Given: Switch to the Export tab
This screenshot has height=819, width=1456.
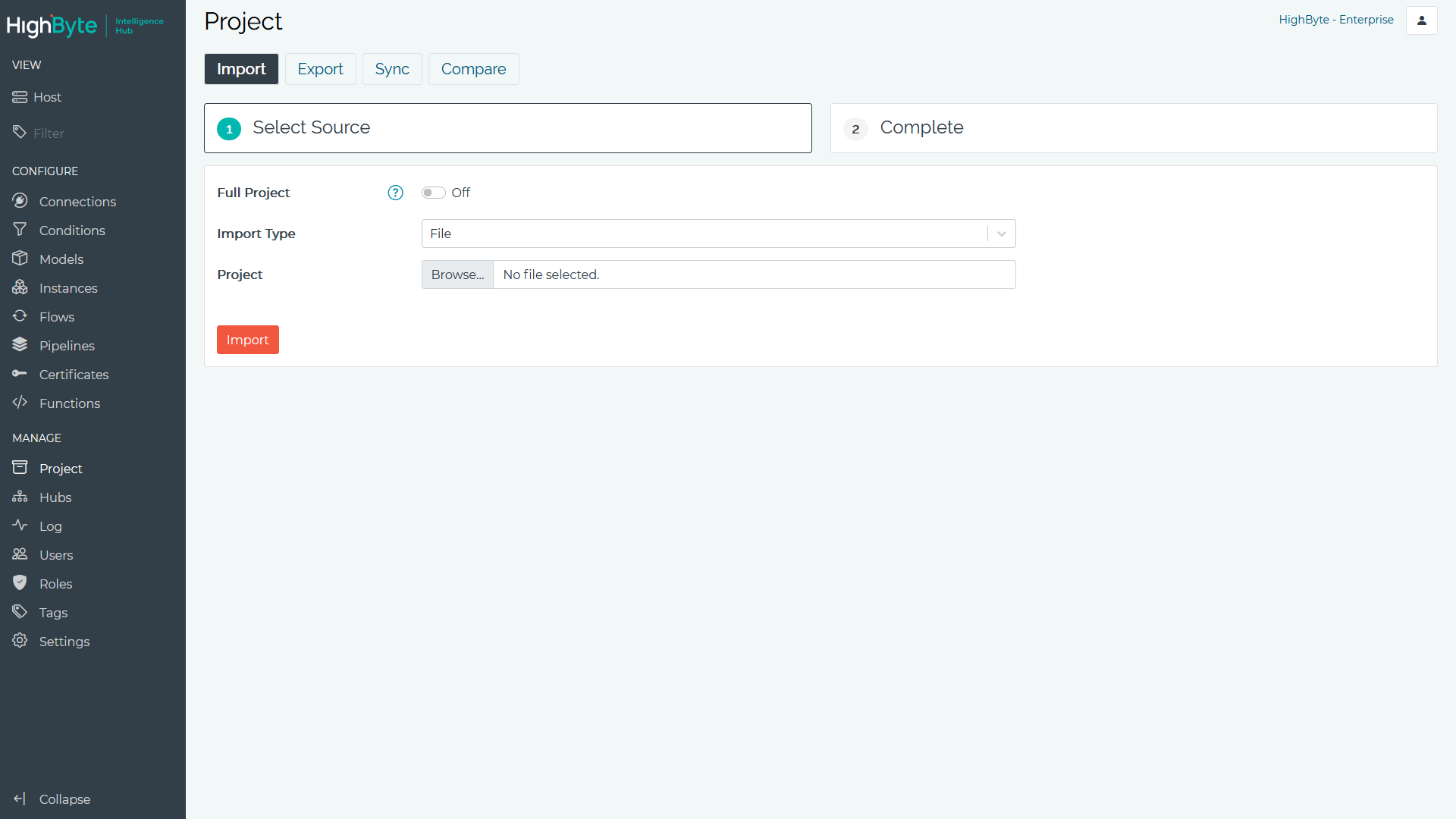Looking at the screenshot, I should pyautogui.click(x=320, y=69).
